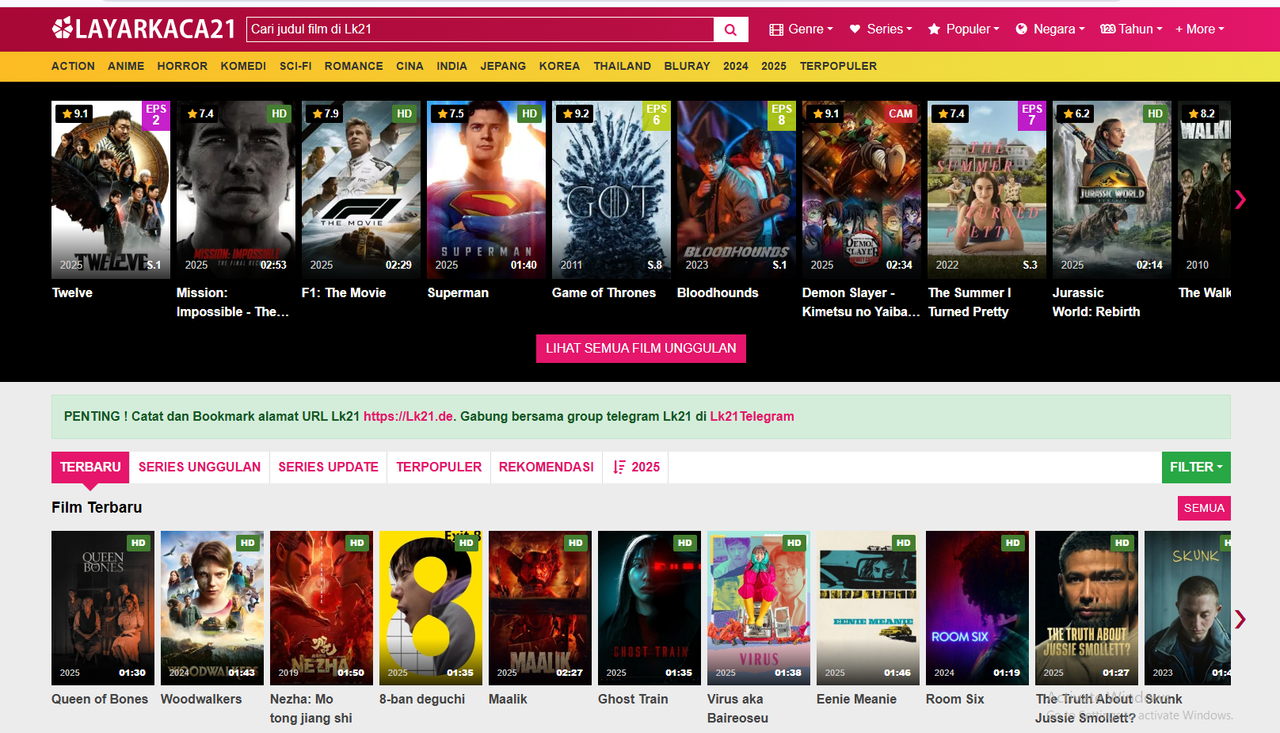Open the ROMANCE category
This screenshot has height=733, width=1280.
point(354,66)
